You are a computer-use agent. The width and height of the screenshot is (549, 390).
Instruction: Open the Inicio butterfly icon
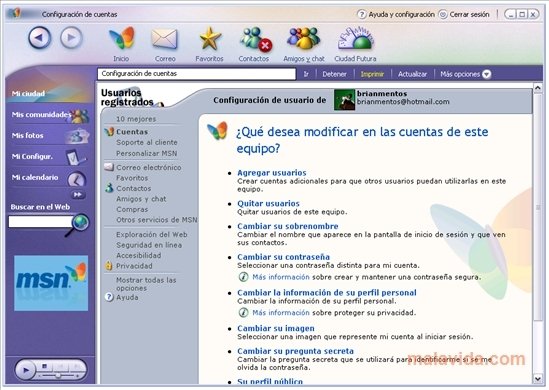[x=121, y=38]
